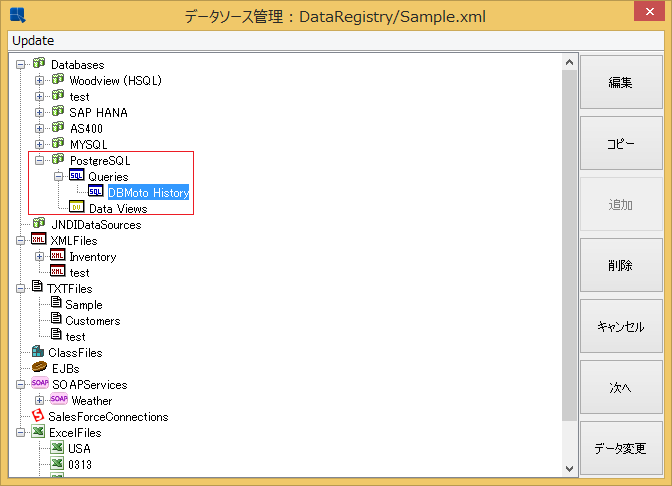Click the vertical scrollbar thumb
The width and height of the screenshot is (672, 486).
[569, 245]
